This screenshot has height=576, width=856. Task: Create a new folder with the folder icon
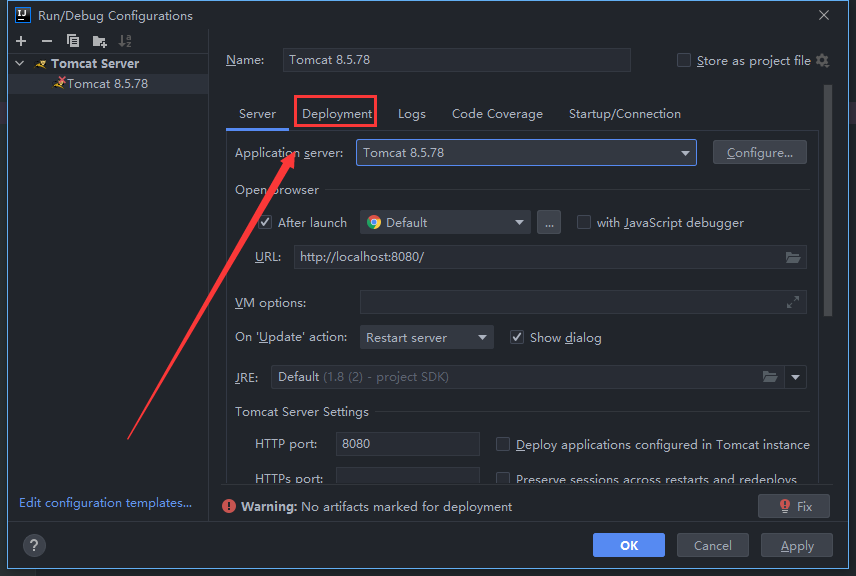click(99, 41)
